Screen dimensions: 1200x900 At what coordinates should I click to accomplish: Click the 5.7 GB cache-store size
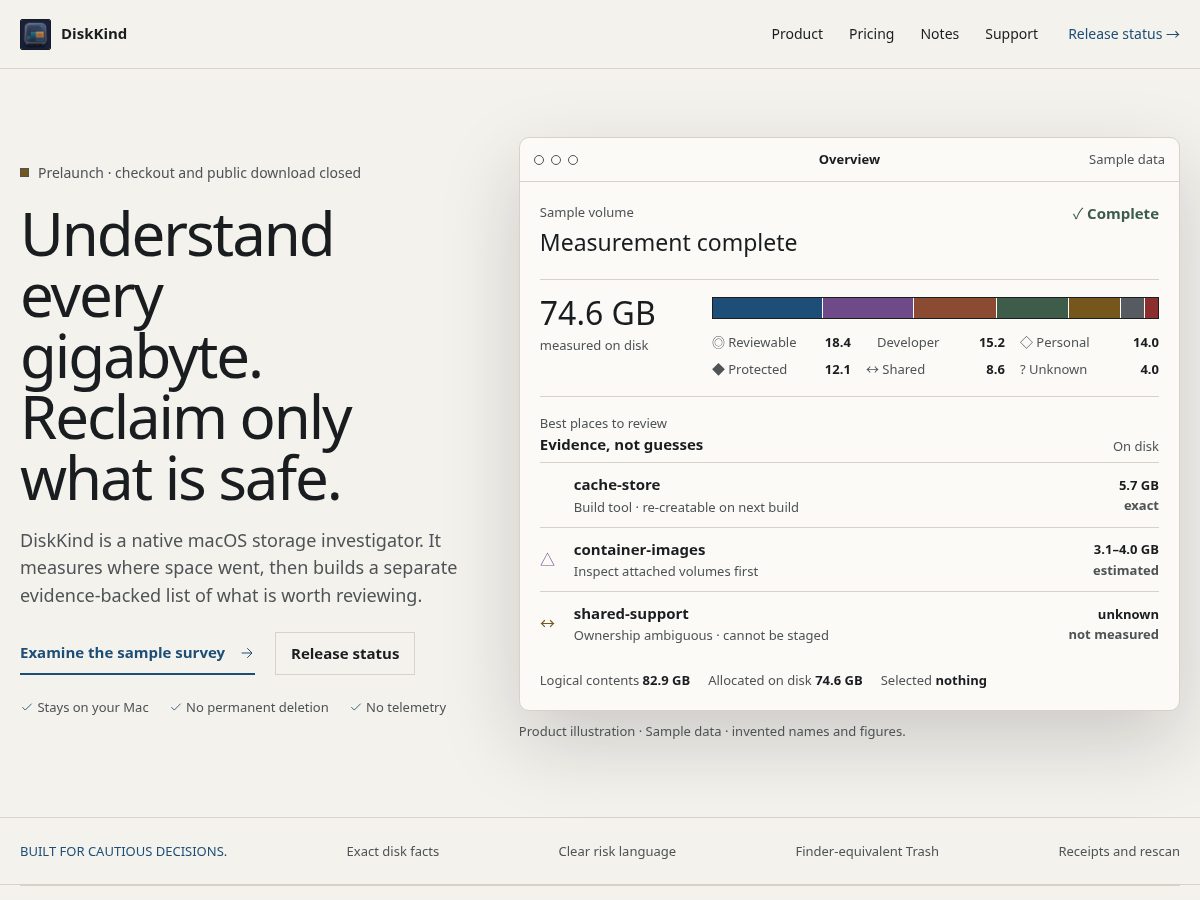1139,485
